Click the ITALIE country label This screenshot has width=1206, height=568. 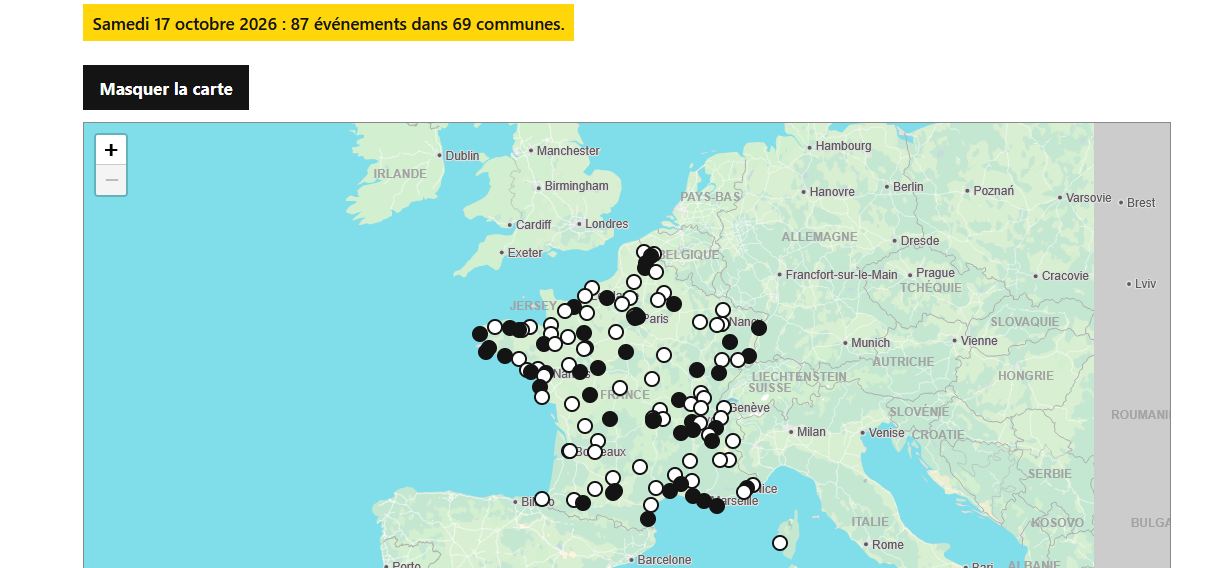click(869, 522)
